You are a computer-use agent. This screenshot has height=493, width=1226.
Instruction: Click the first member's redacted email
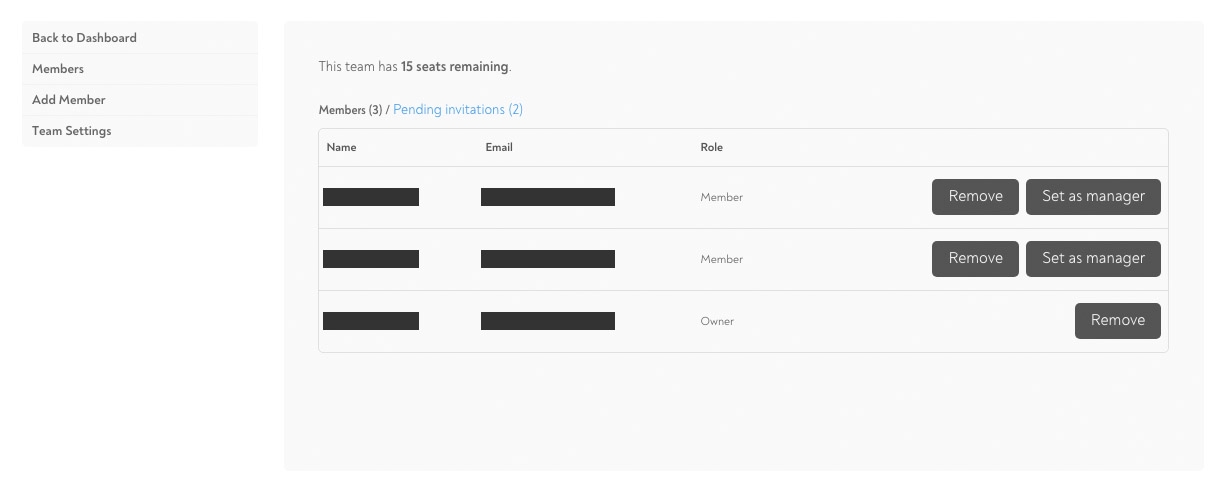point(548,197)
